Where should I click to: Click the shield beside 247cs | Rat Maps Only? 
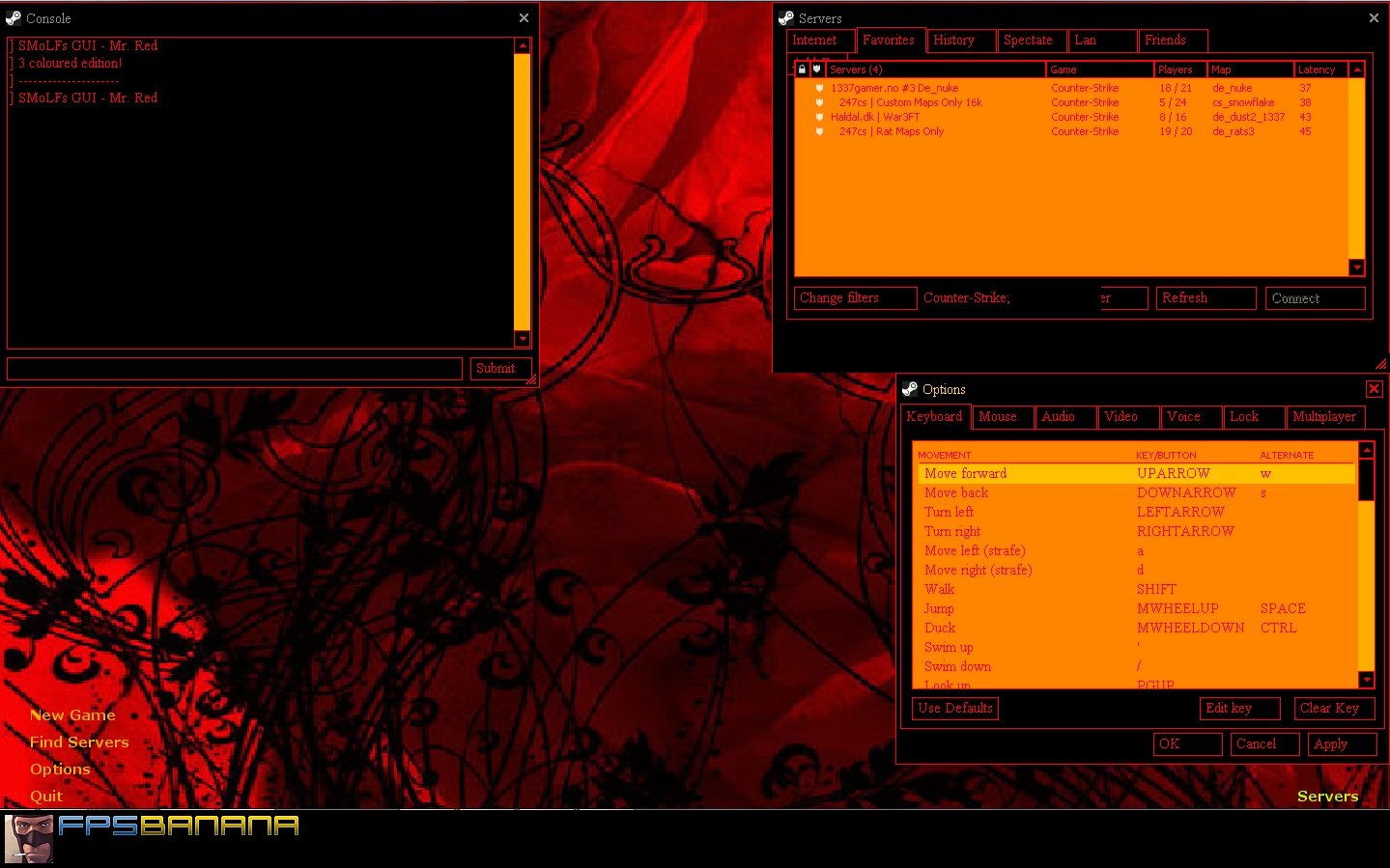pos(818,131)
